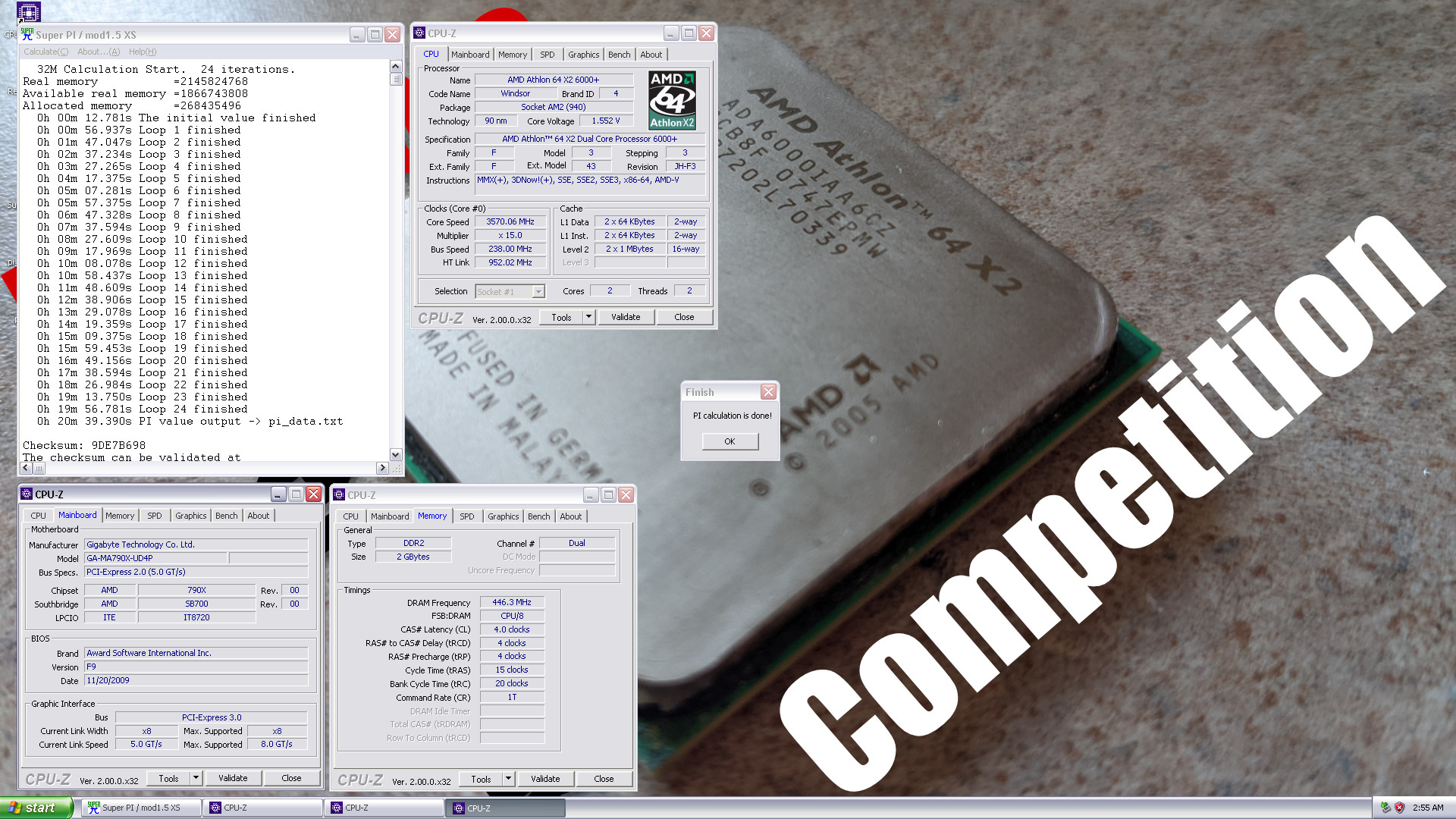Image resolution: width=1456 pixels, height=819 pixels.
Task: Click the Super PI title bar icon
Action: coord(27,34)
